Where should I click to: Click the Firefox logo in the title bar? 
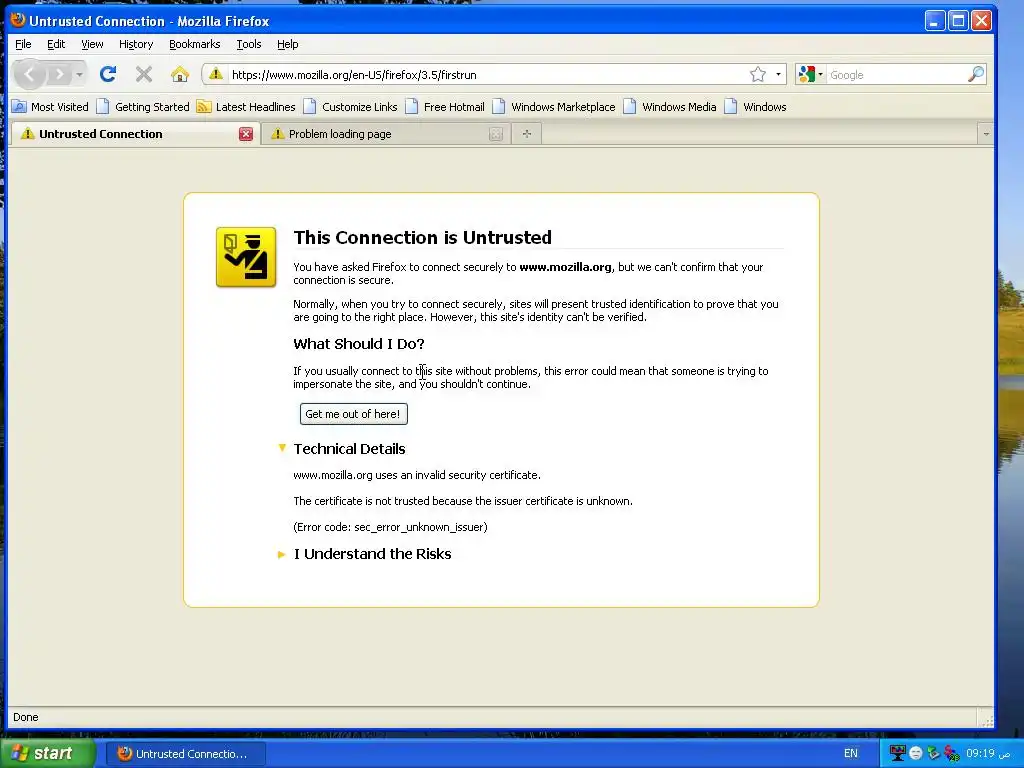click(18, 20)
